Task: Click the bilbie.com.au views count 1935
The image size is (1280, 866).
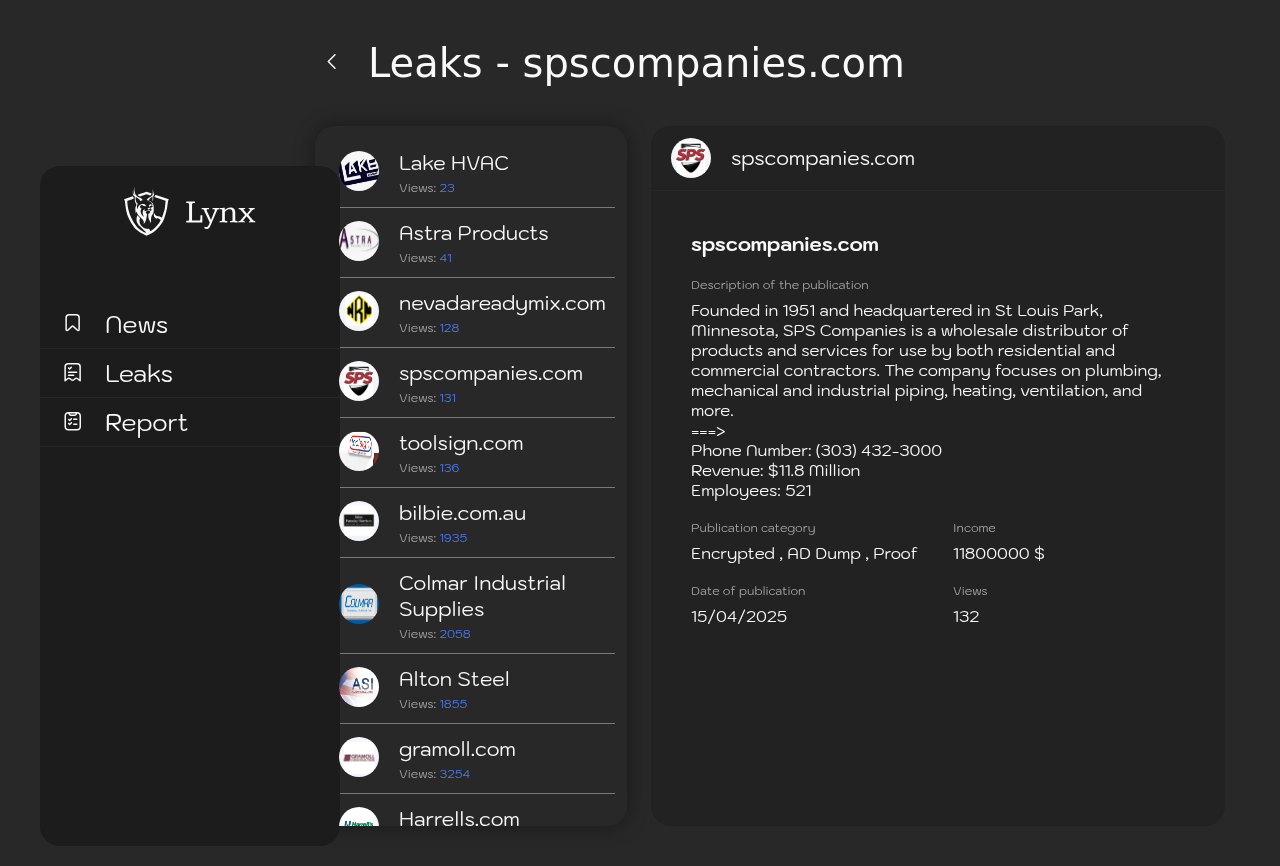Action: (x=454, y=538)
